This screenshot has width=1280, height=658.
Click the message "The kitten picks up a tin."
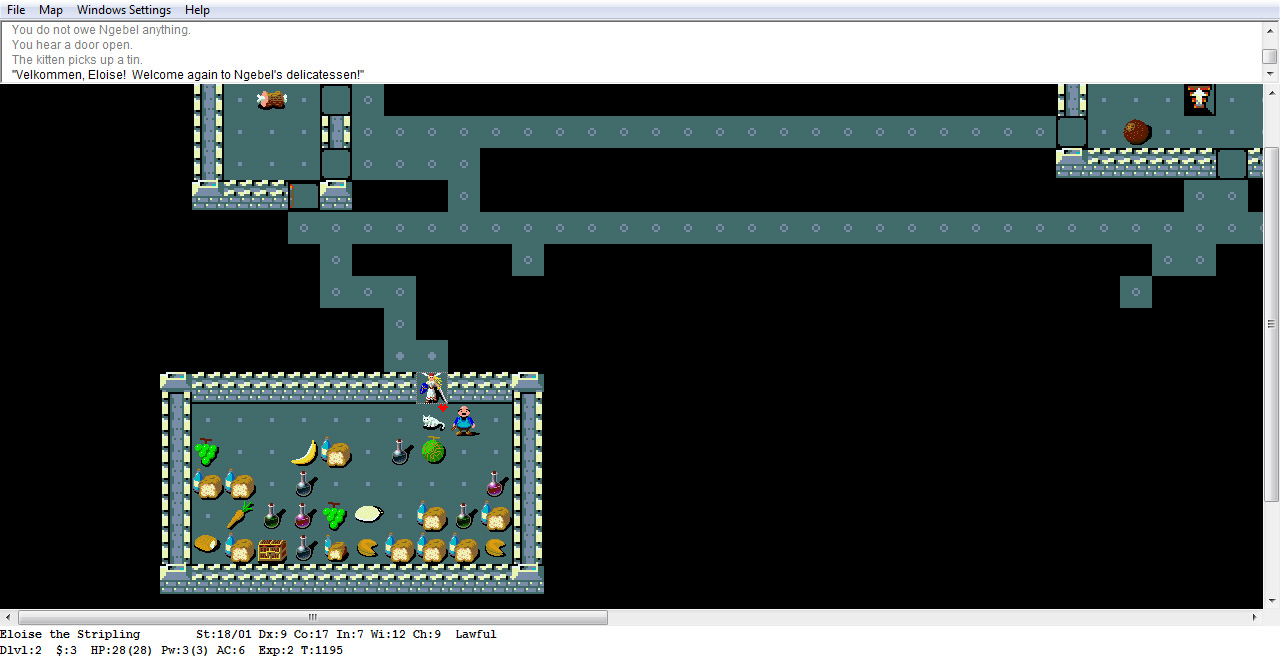pos(77,60)
